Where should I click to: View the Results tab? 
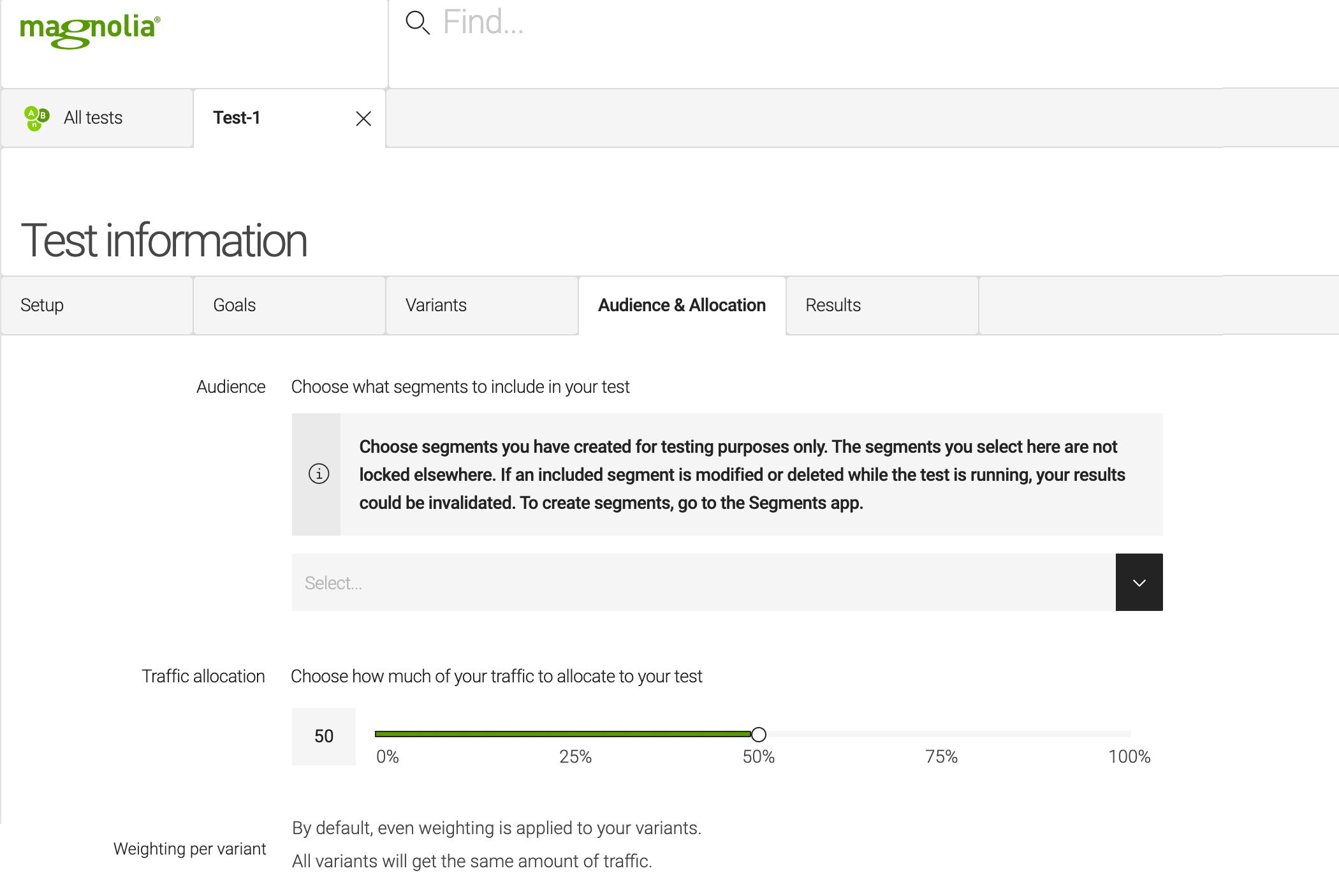click(833, 305)
